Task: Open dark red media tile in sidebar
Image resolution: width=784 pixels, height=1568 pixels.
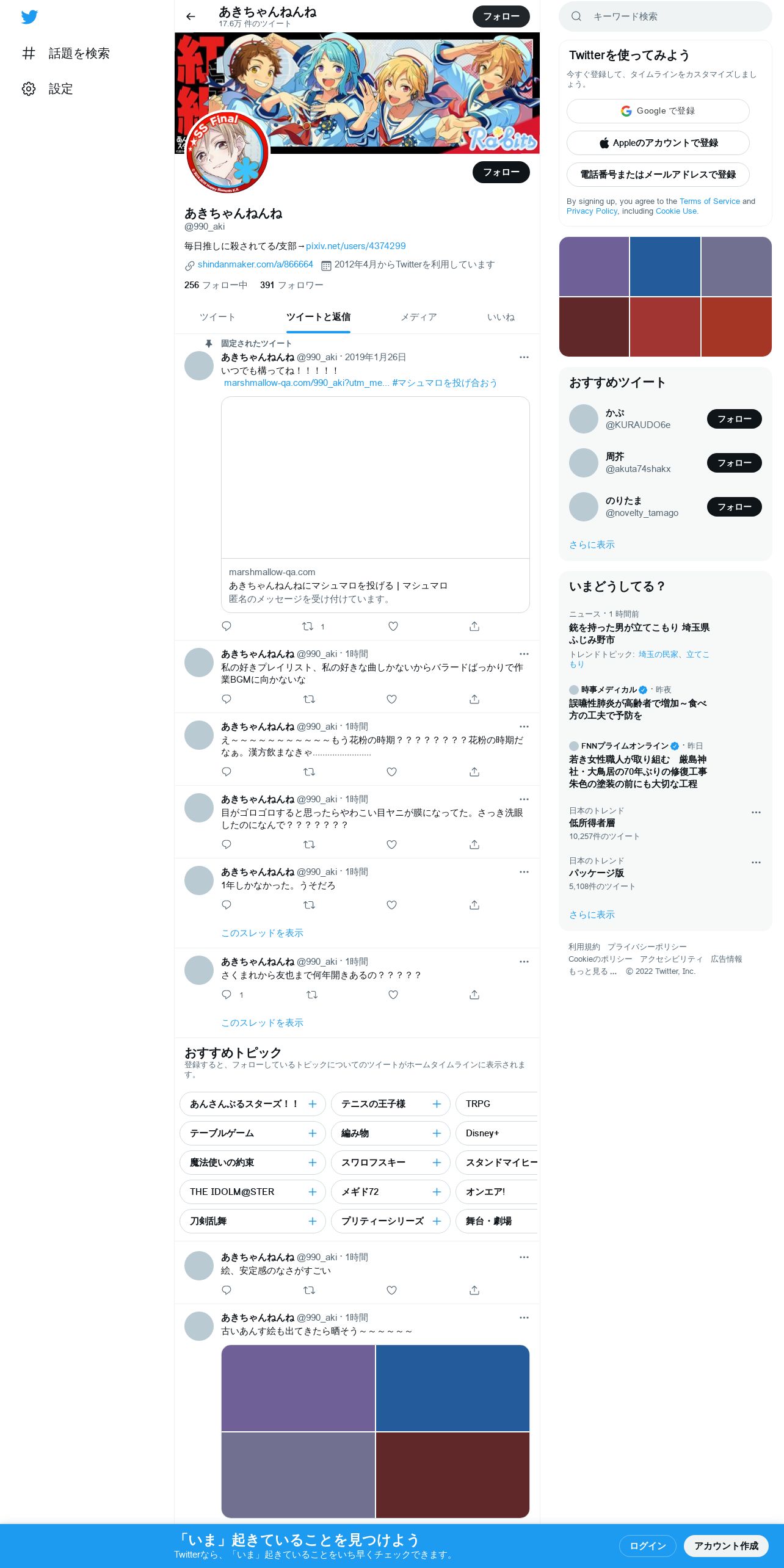Action: 594,327
